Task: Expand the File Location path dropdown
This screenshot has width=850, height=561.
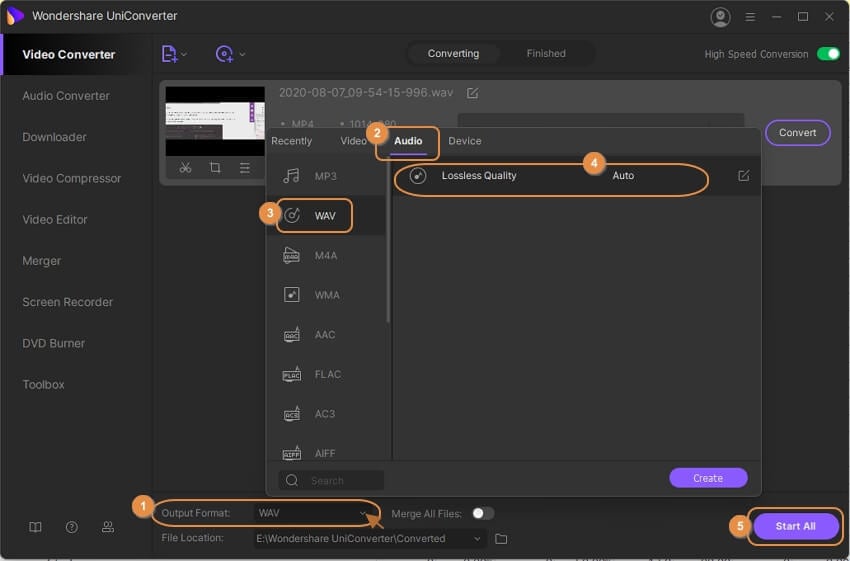Action: (477, 539)
